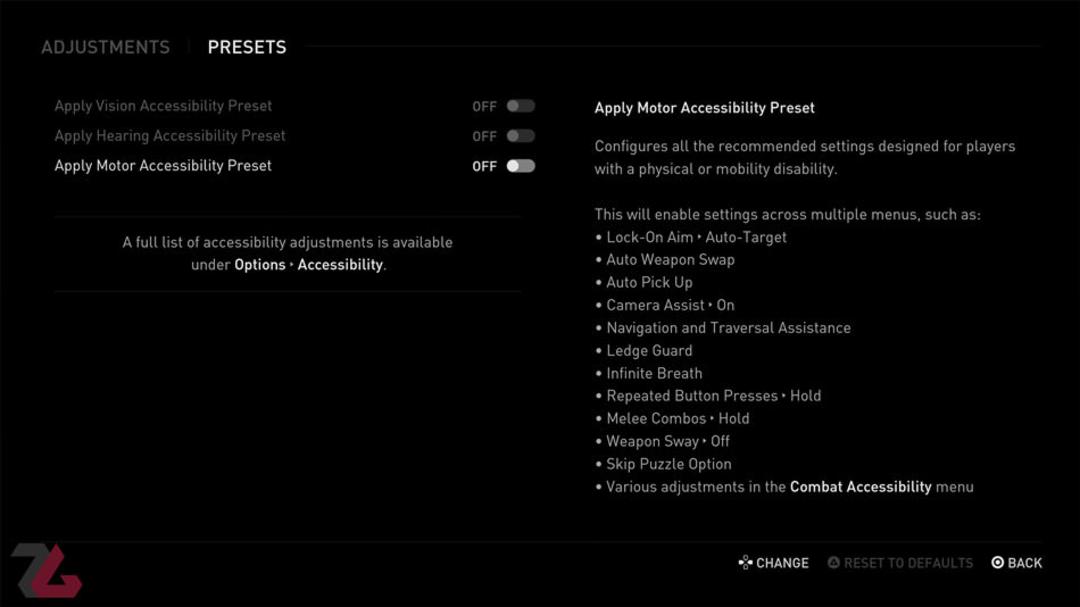Click the Reset to Defaults label

point(908,564)
